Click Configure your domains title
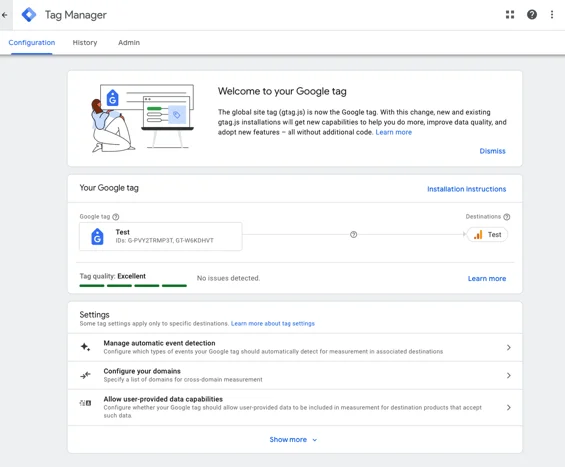Screen dimensions: 565x467 142,371
